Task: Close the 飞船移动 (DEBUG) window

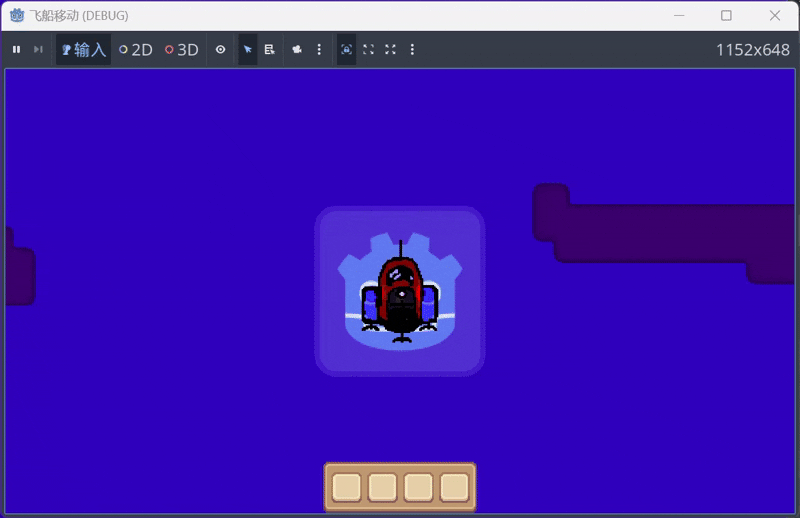Action: [774, 16]
